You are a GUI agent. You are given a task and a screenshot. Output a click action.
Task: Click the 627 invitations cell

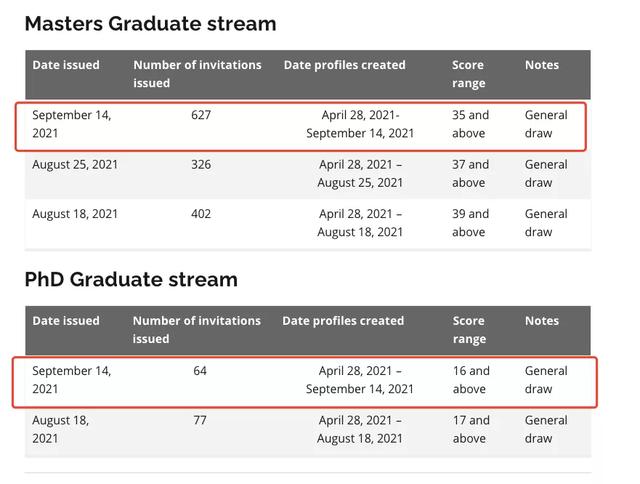point(201,115)
